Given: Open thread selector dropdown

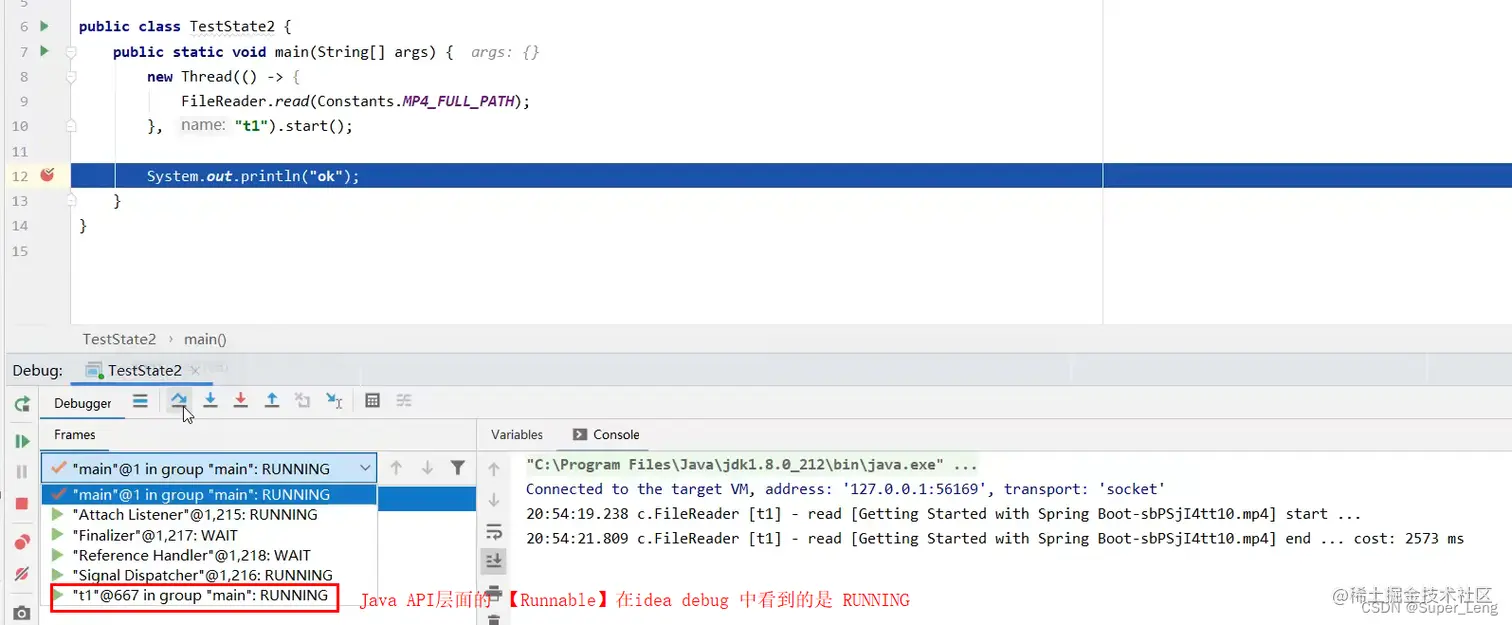Looking at the screenshot, I should (x=209, y=468).
